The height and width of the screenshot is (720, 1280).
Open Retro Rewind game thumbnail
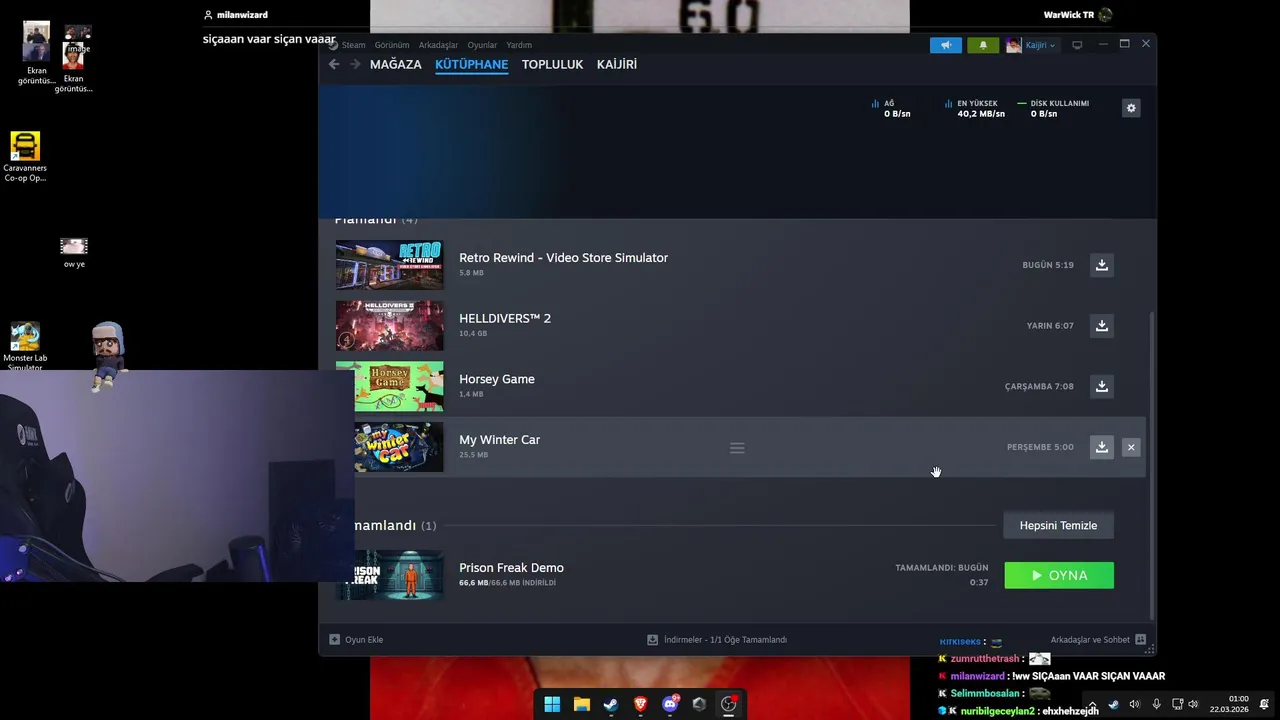click(389, 264)
